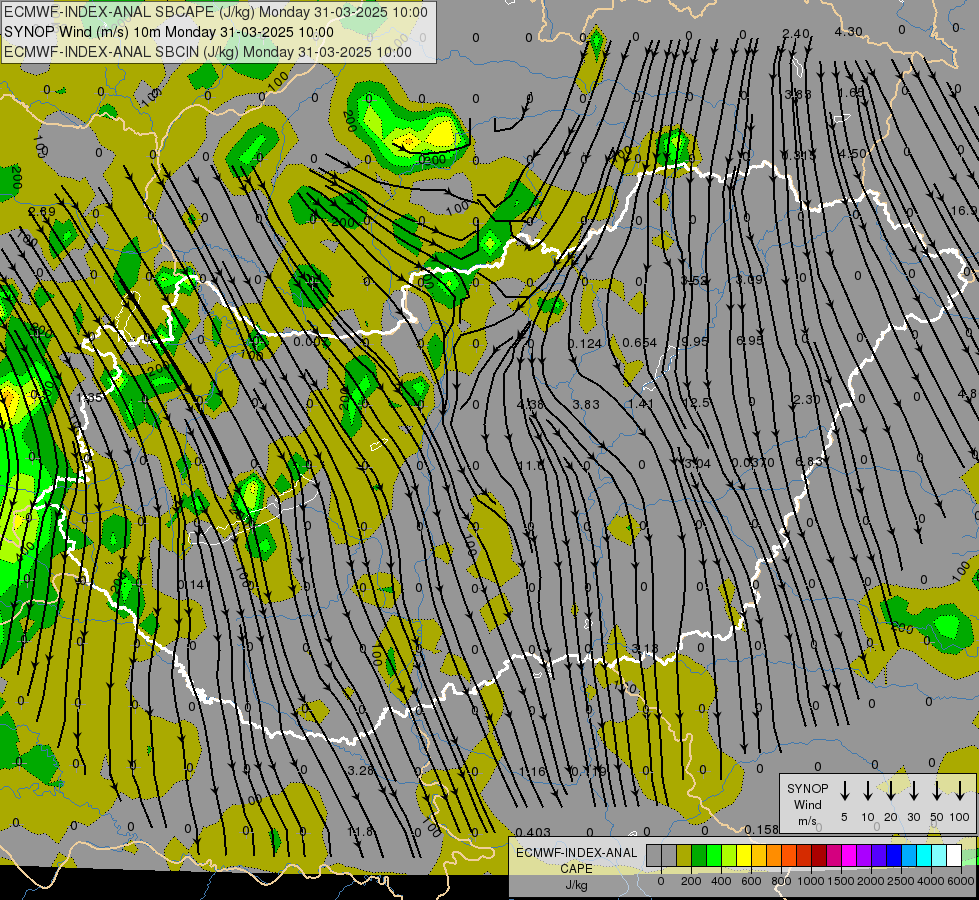The image size is (979, 900).
Task: Click the 1.65 value on the map
Action: (x=851, y=93)
